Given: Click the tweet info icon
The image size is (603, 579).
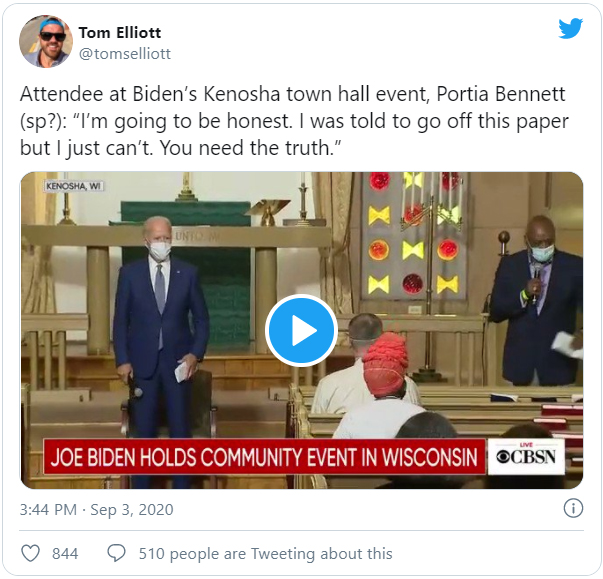Looking at the screenshot, I should pos(573,508).
